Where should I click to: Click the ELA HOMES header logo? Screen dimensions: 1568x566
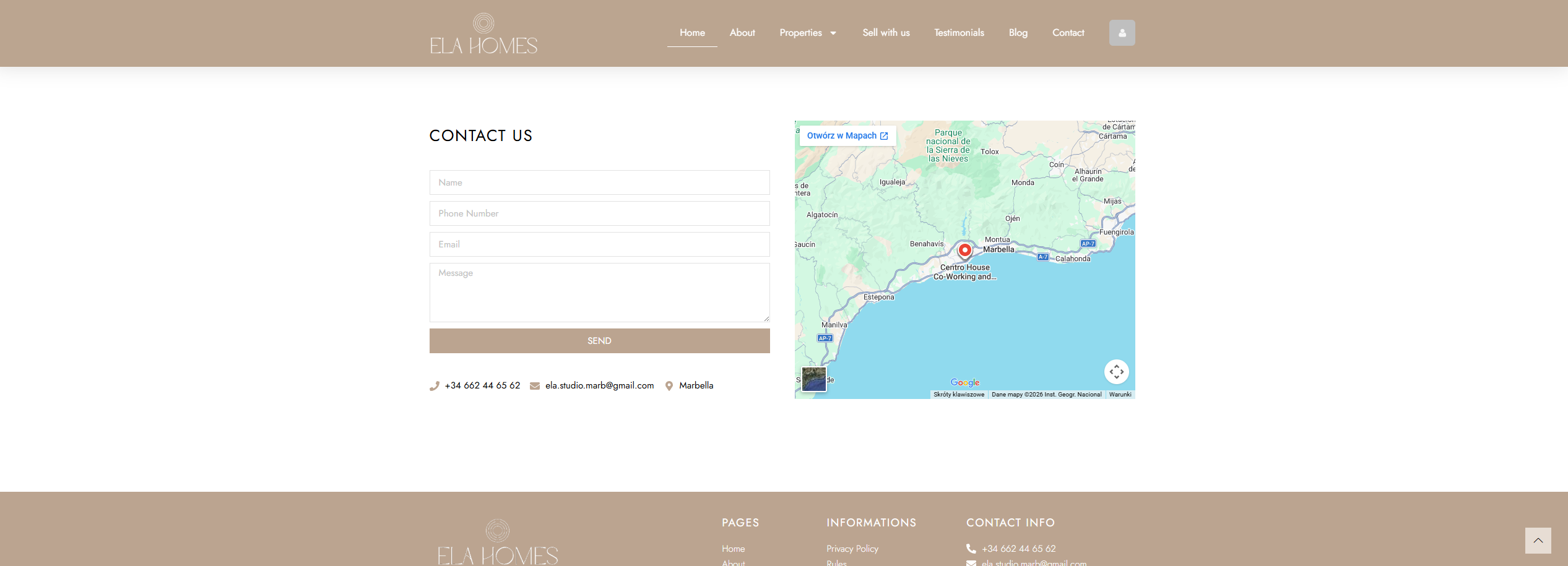[x=483, y=34]
